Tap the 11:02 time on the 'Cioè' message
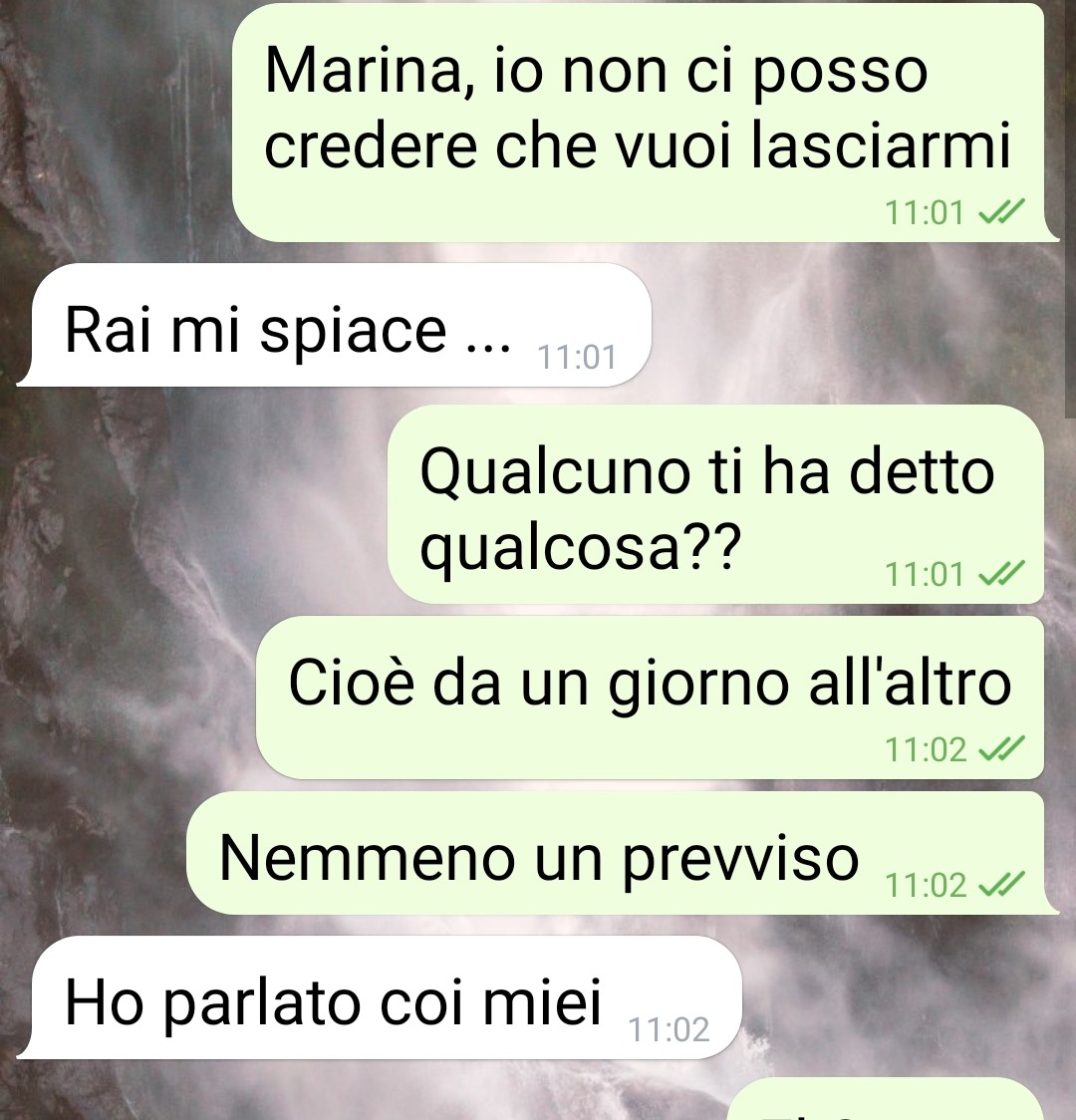The image size is (1076, 1120). pyautogui.click(x=926, y=750)
